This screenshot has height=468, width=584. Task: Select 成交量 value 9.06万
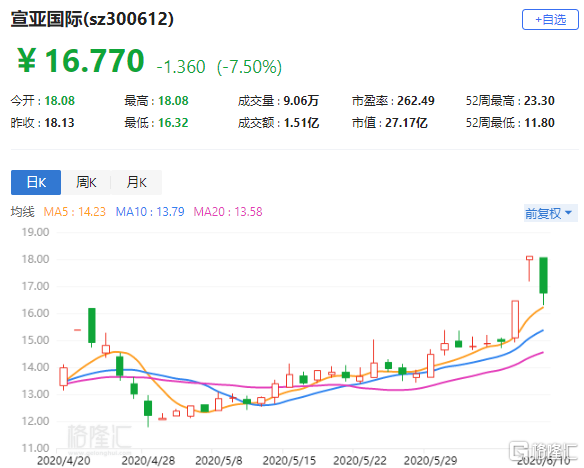[301, 101]
